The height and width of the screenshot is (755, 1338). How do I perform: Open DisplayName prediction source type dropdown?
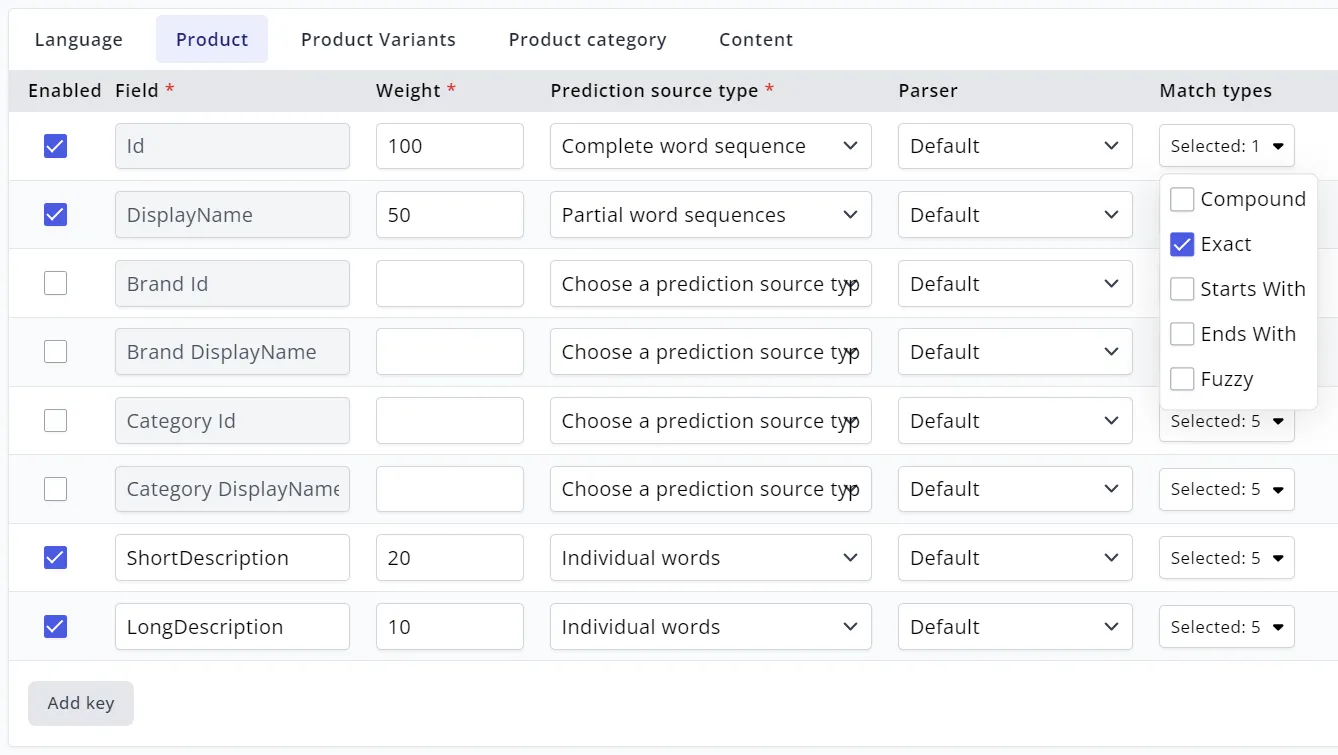click(x=710, y=215)
